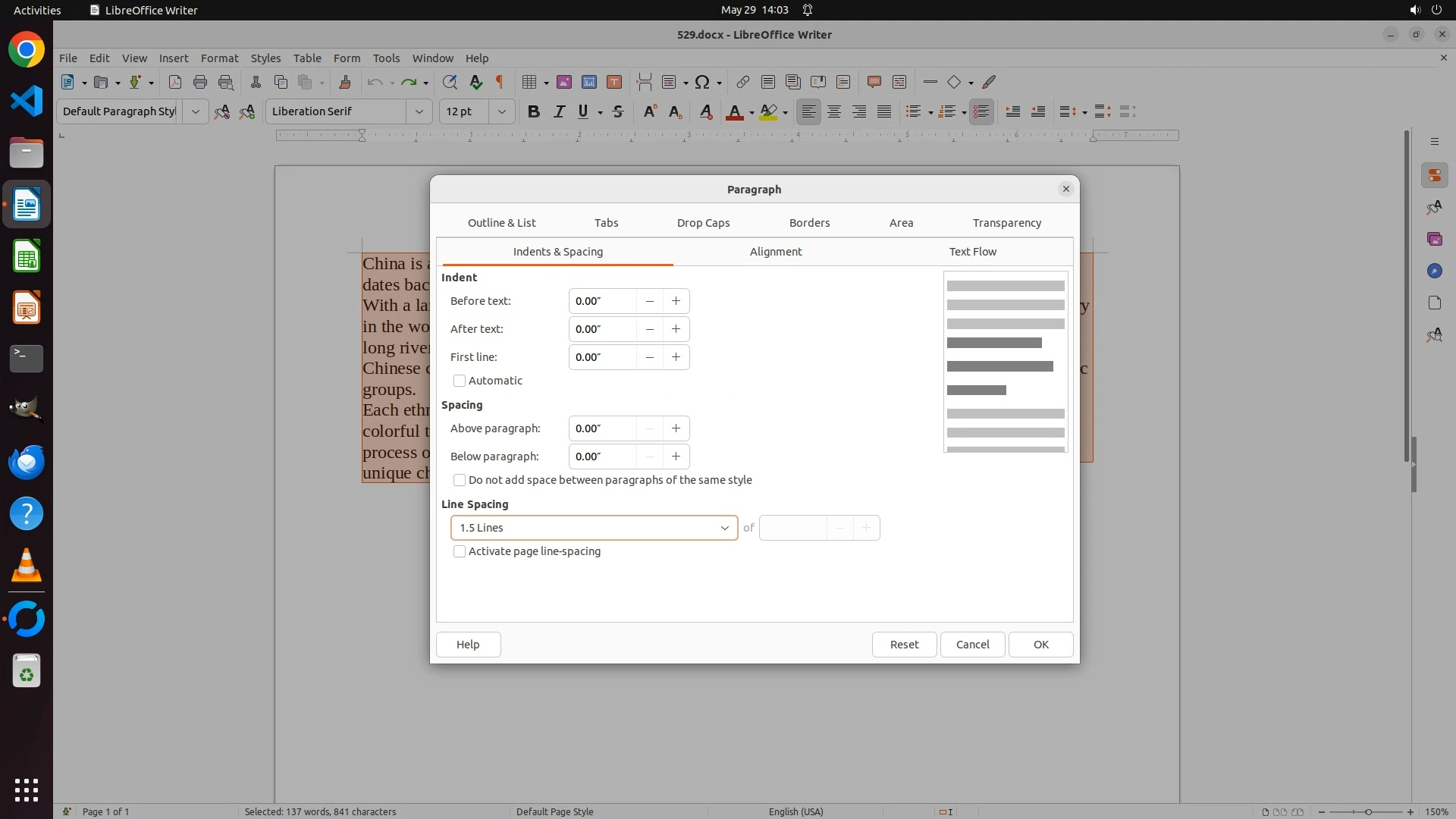Enable Activate page line-spacing checkbox
The height and width of the screenshot is (819, 1456).
460,551
